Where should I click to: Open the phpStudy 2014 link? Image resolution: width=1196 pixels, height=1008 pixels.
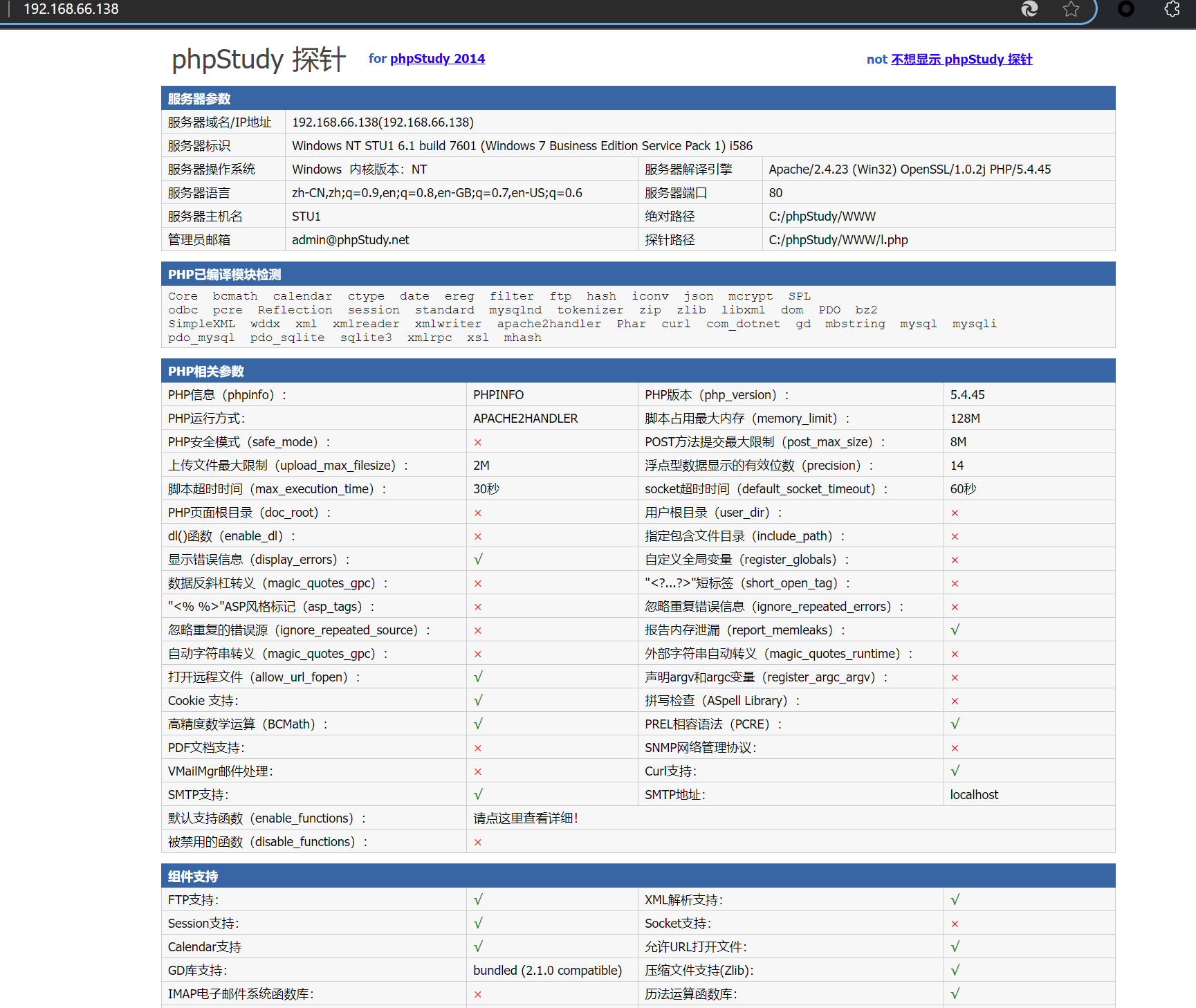tap(437, 59)
